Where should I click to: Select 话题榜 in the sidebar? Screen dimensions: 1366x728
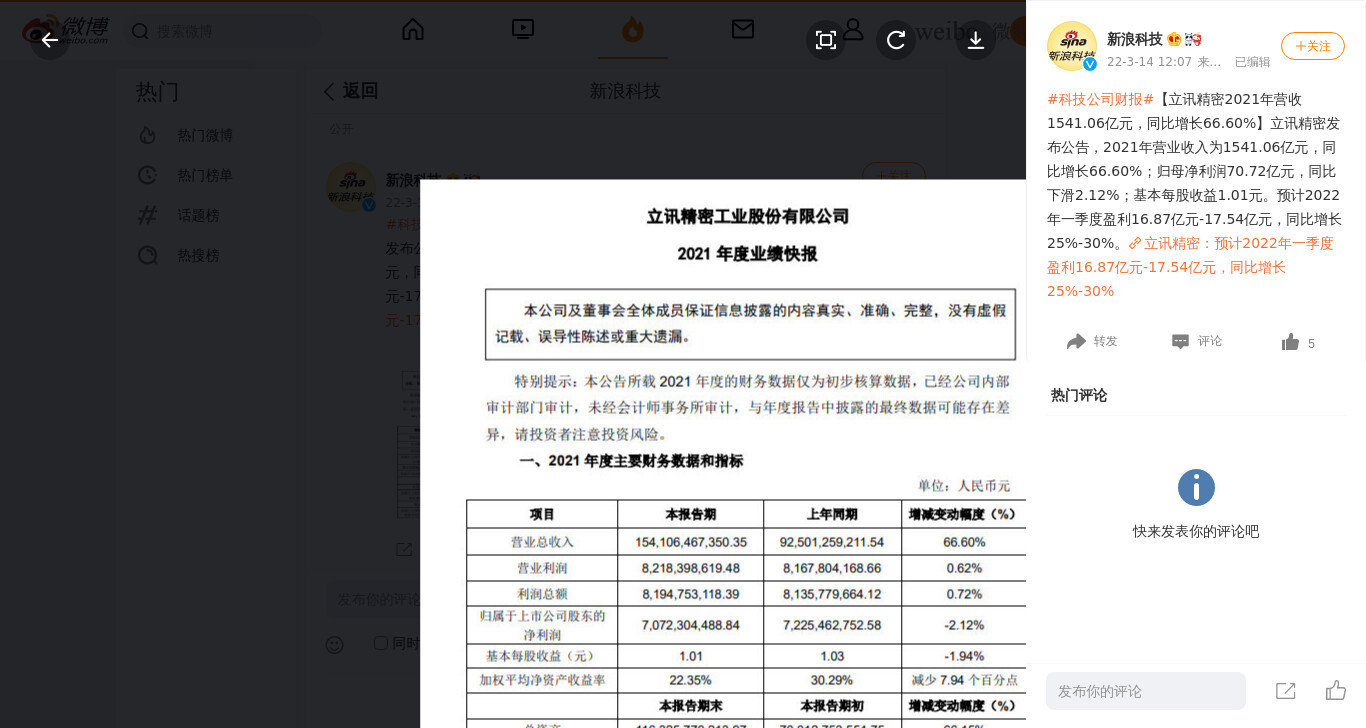[x=199, y=215]
